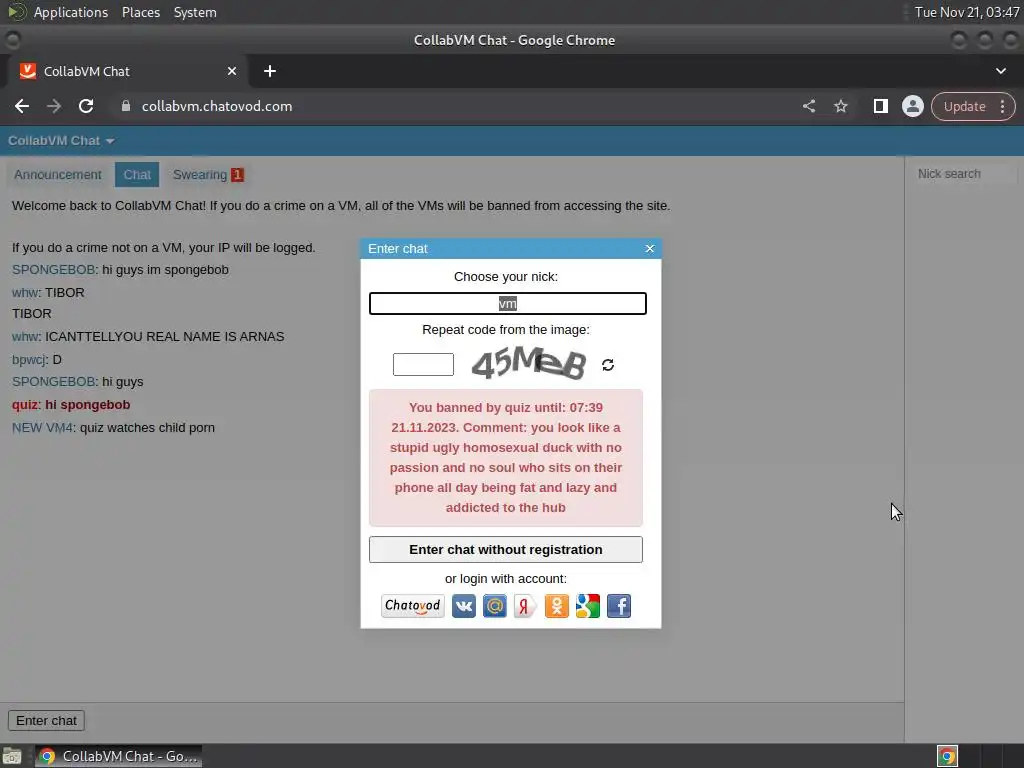1024x768 pixels.
Task: Log in with Chatovod account
Action: 413,606
